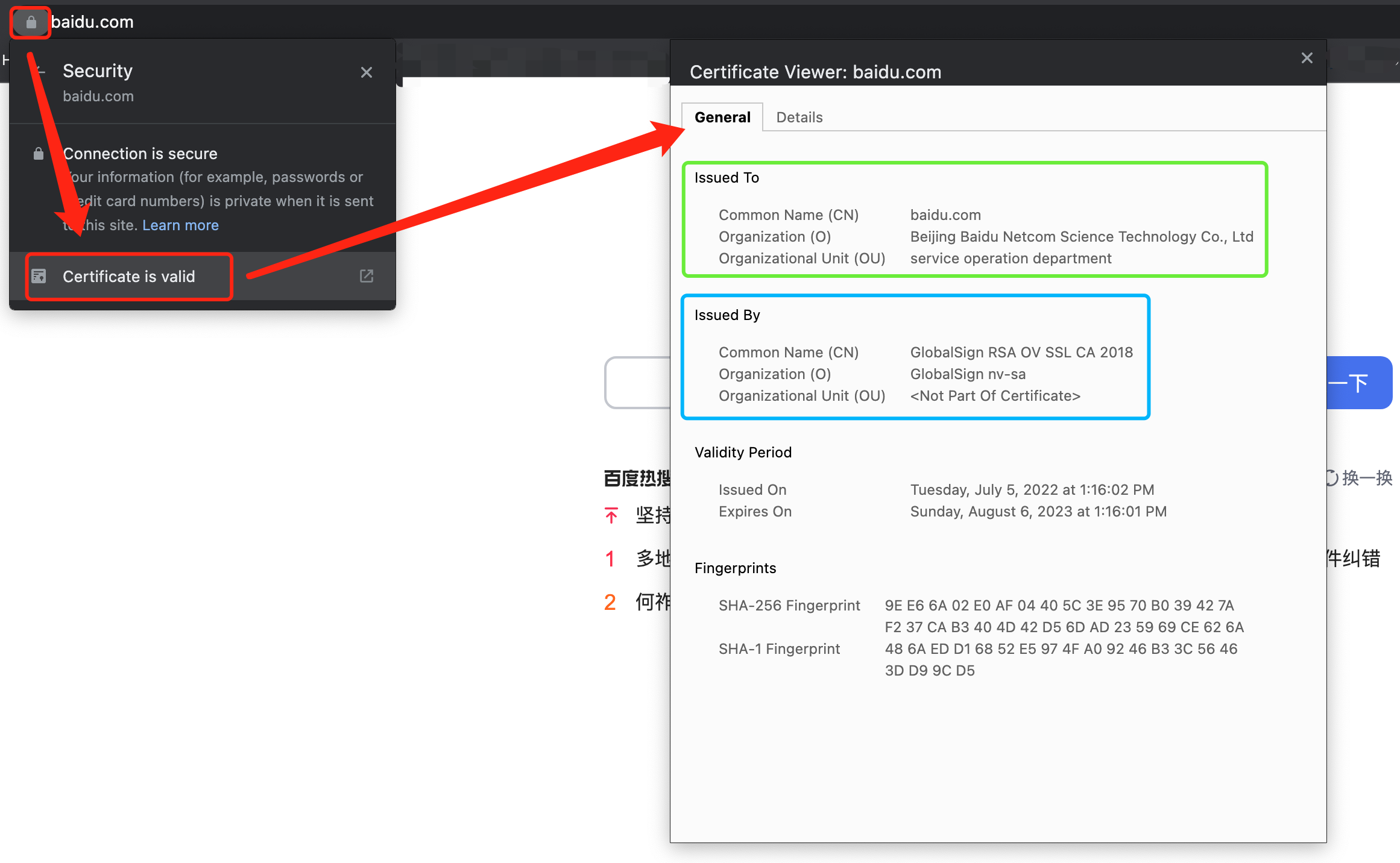Click the lock icon in address bar

tap(31, 22)
